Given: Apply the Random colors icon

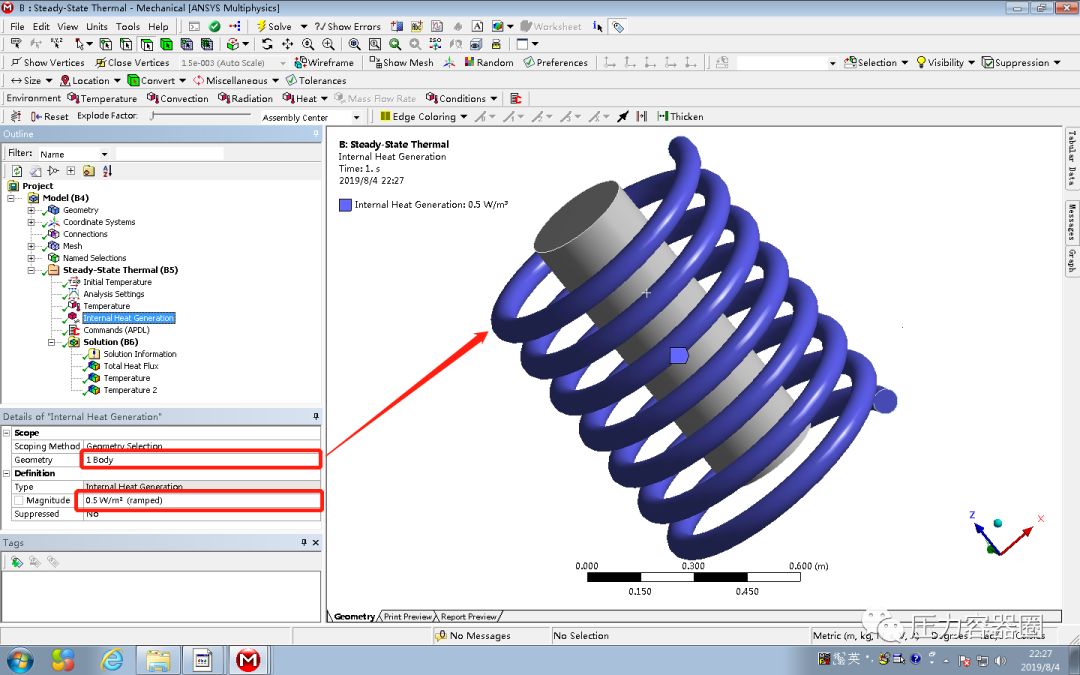Looking at the screenshot, I should click(x=488, y=62).
